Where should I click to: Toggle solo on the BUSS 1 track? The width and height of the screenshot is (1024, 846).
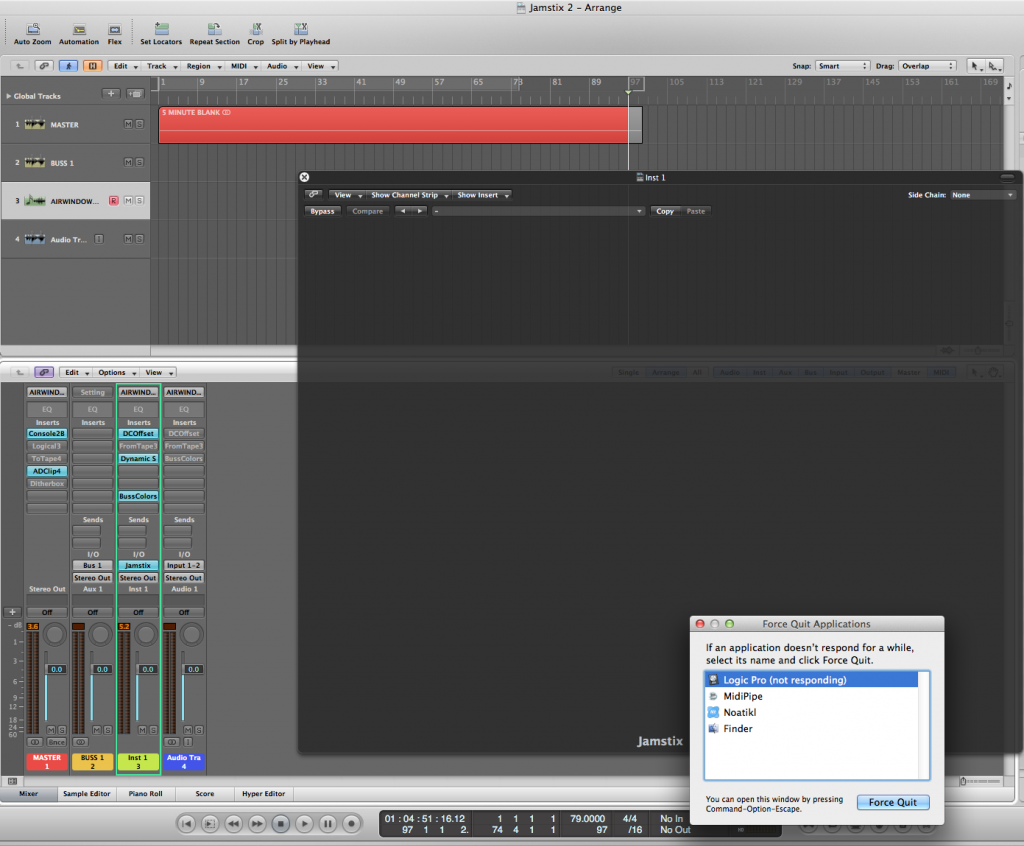click(x=139, y=162)
